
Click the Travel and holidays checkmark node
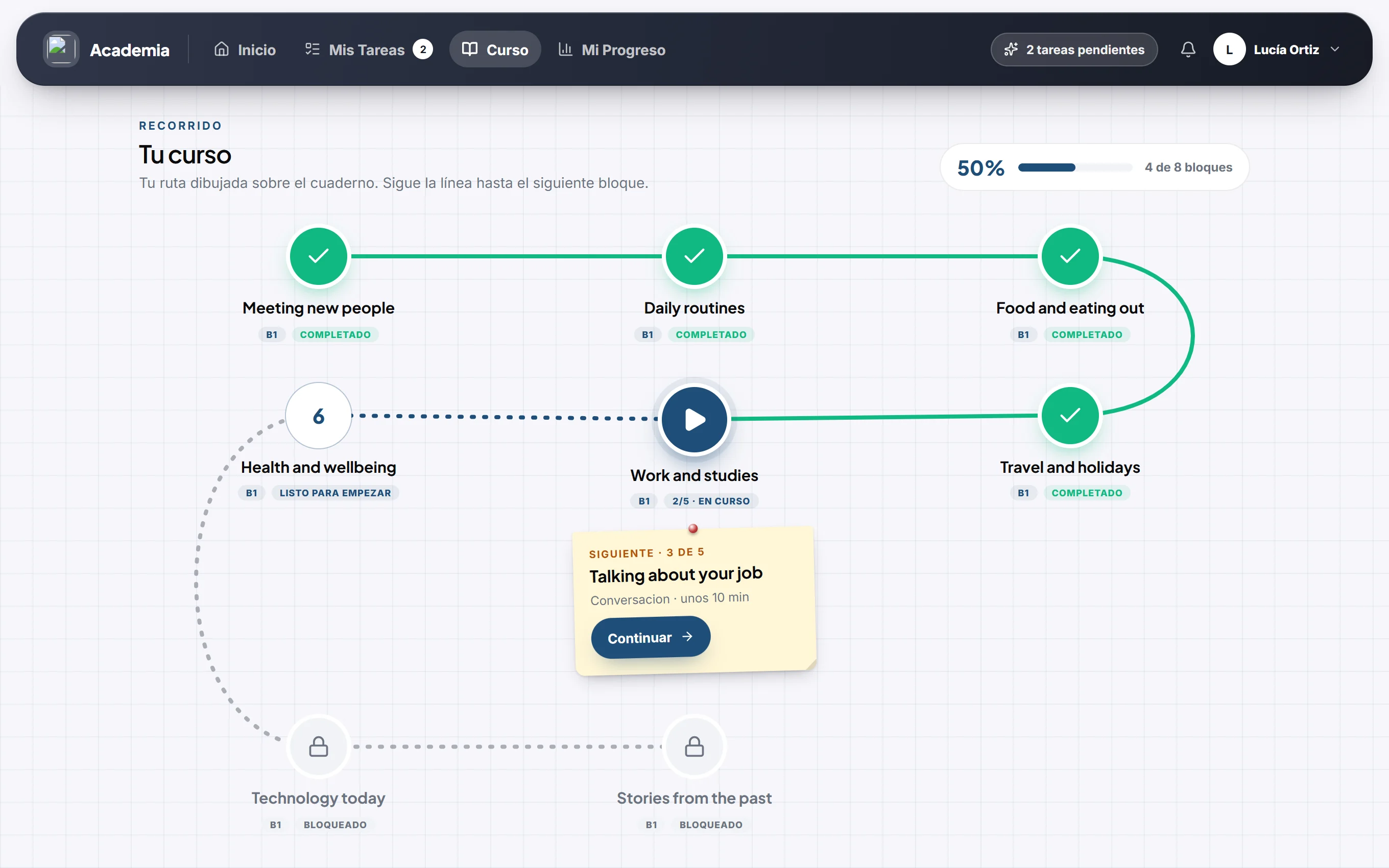tap(1070, 416)
